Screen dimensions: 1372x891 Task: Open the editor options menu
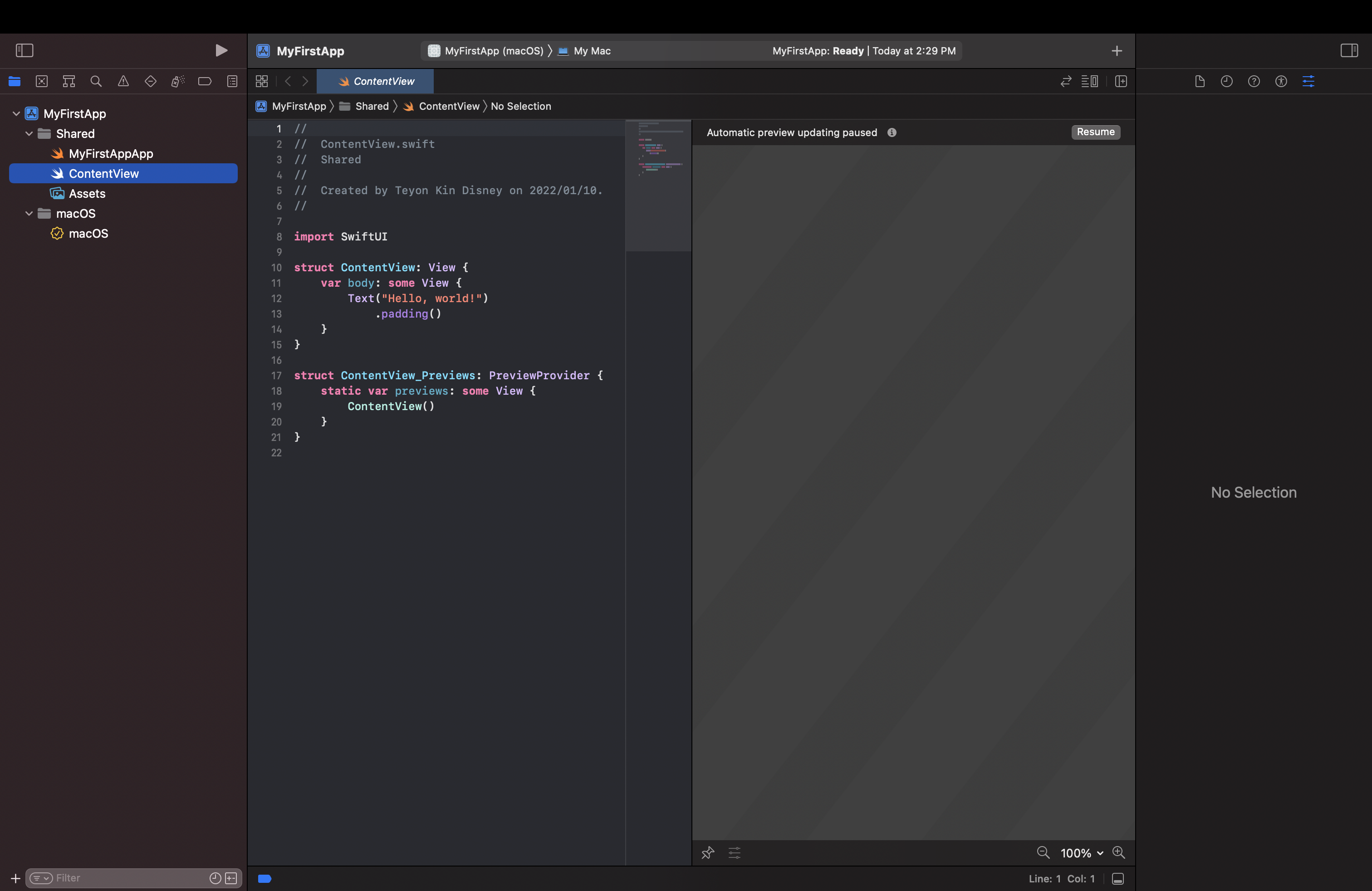pyautogui.click(x=1089, y=81)
